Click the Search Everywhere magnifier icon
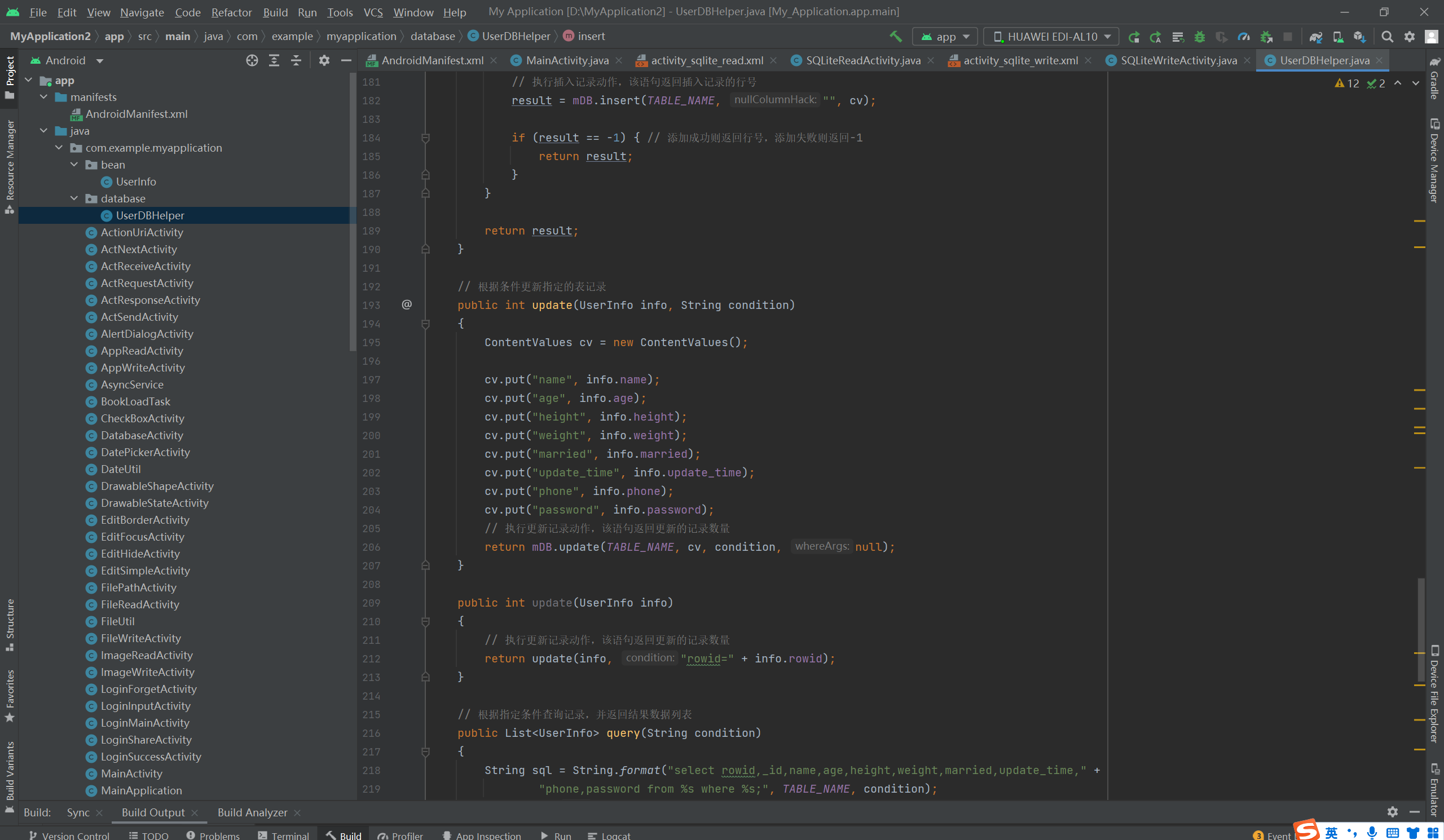 (x=1387, y=37)
